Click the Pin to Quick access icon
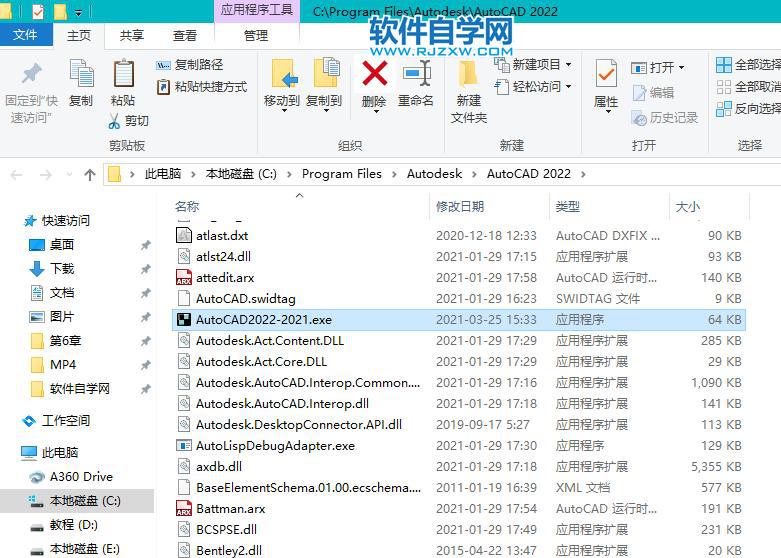Image resolution: width=781 pixels, height=558 pixels. [x=31, y=74]
